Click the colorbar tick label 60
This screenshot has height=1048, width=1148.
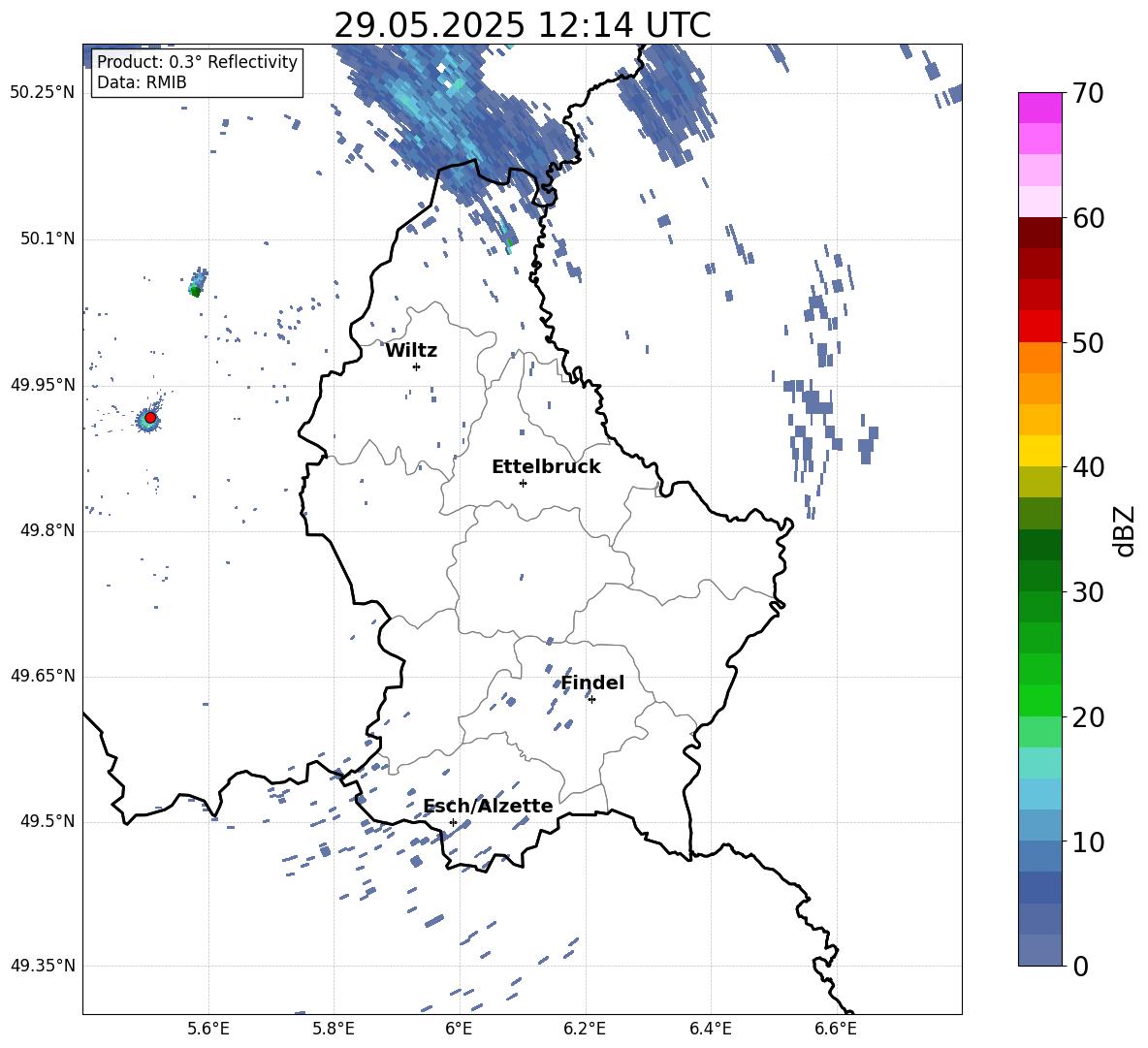pyautogui.click(x=1088, y=218)
